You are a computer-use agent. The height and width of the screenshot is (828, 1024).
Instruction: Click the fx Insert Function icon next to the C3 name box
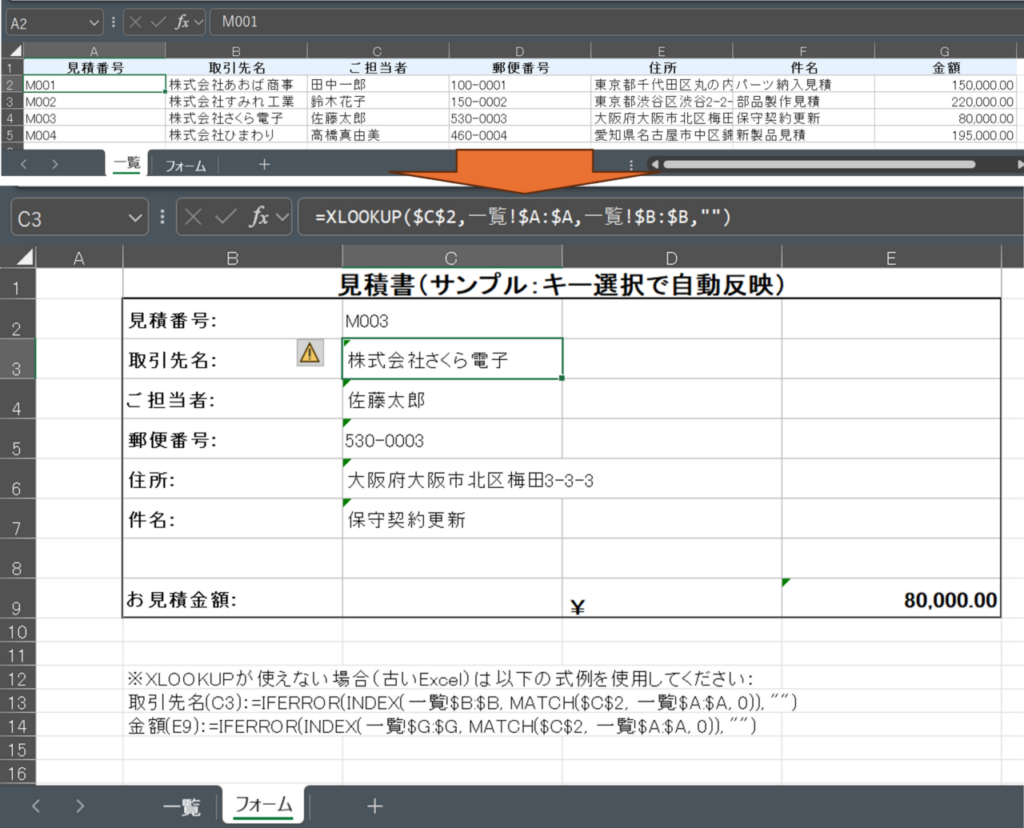tap(258, 217)
